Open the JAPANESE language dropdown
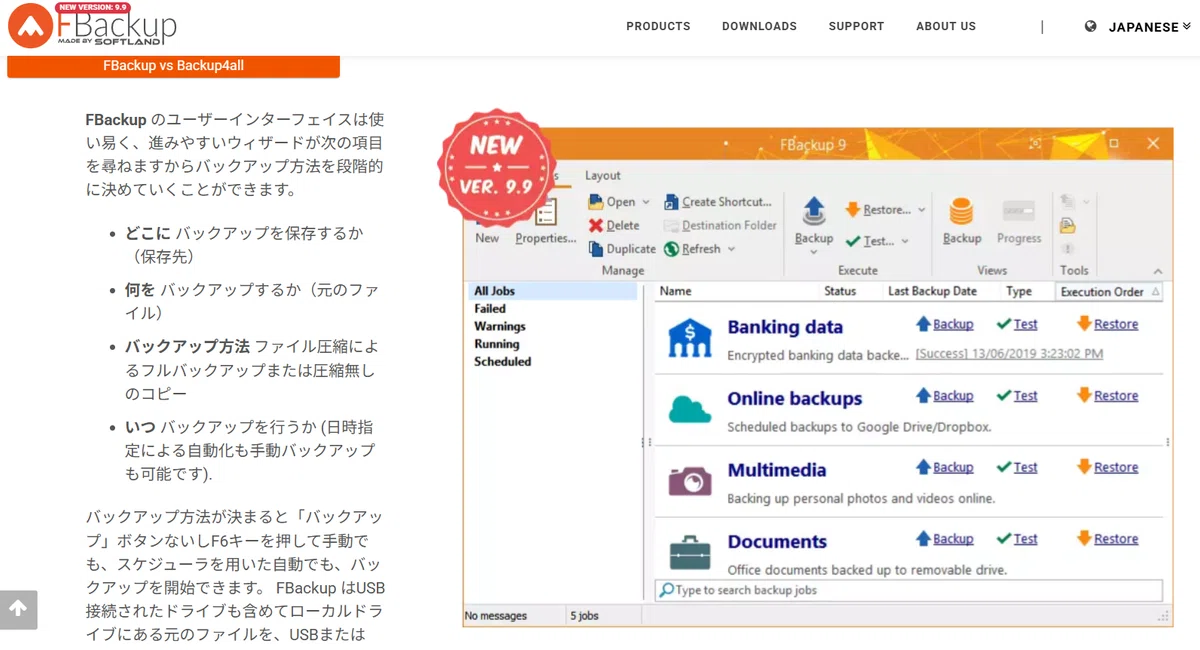1200x650 pixels. pyautogui.click(x=1150, y=27)
